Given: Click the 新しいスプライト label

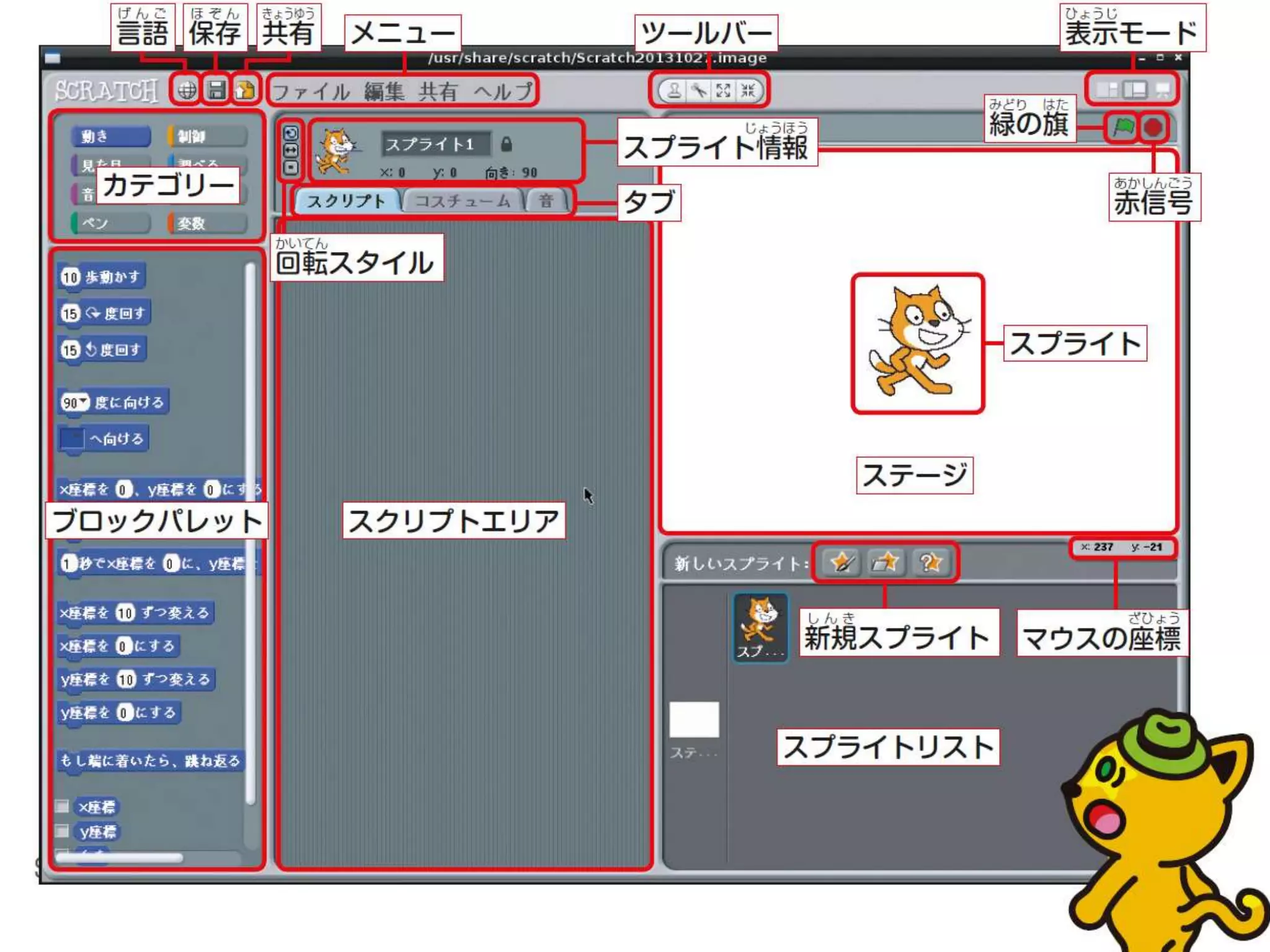Looking at the screenshot, I should [x=741, y=563].
